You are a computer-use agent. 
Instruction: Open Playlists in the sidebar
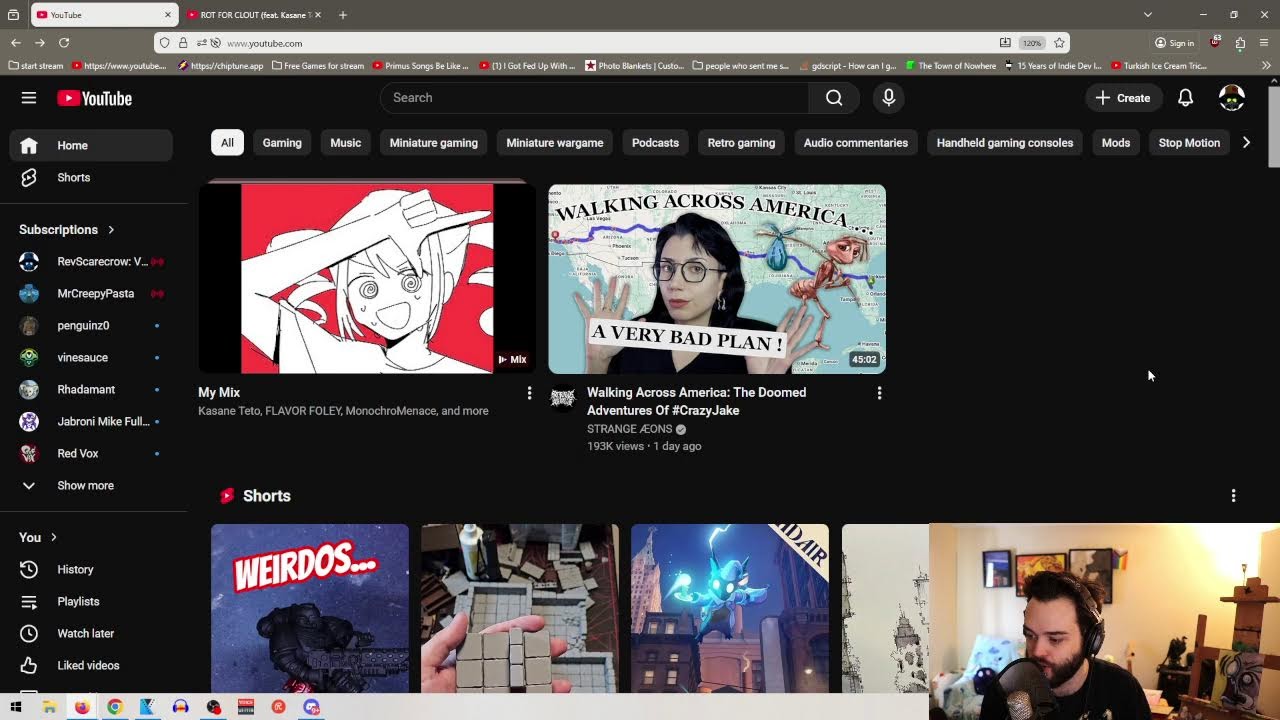(x=91, y=602)
